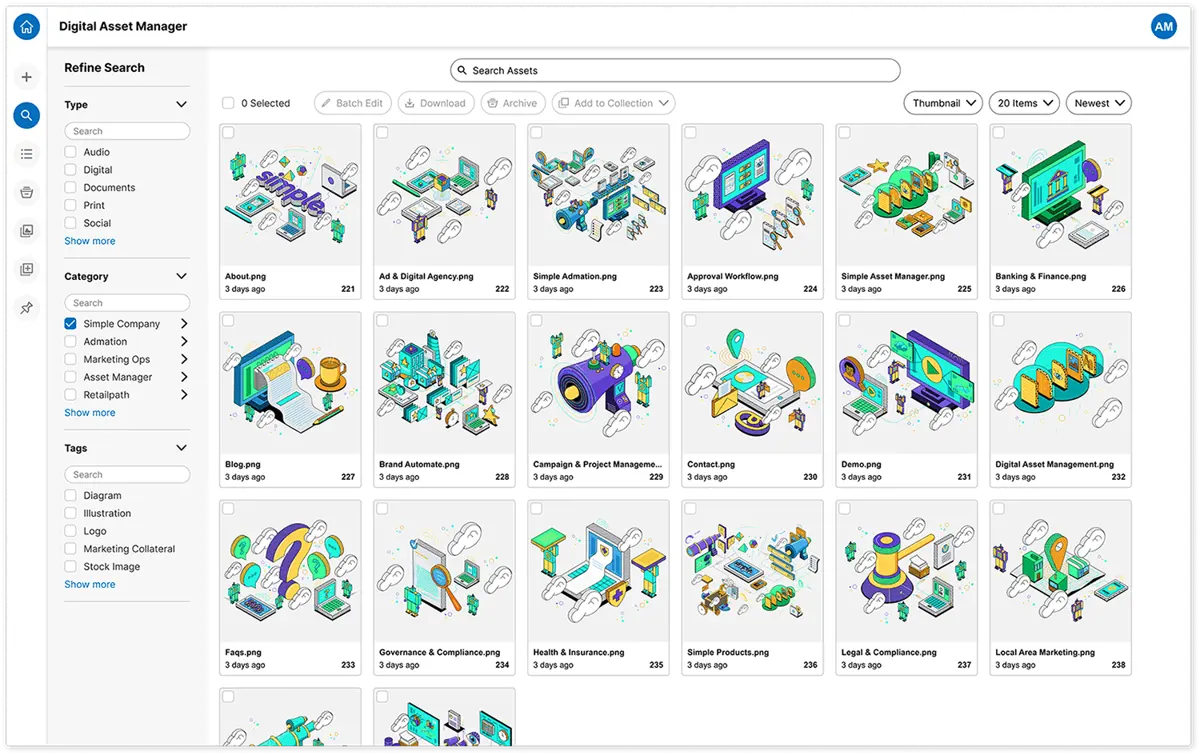This screenshot has width=1200, height=755.
Task: Open the Legal & Compliance.png thumbnail
Action: pyautogui.click(x=906, y=571)
